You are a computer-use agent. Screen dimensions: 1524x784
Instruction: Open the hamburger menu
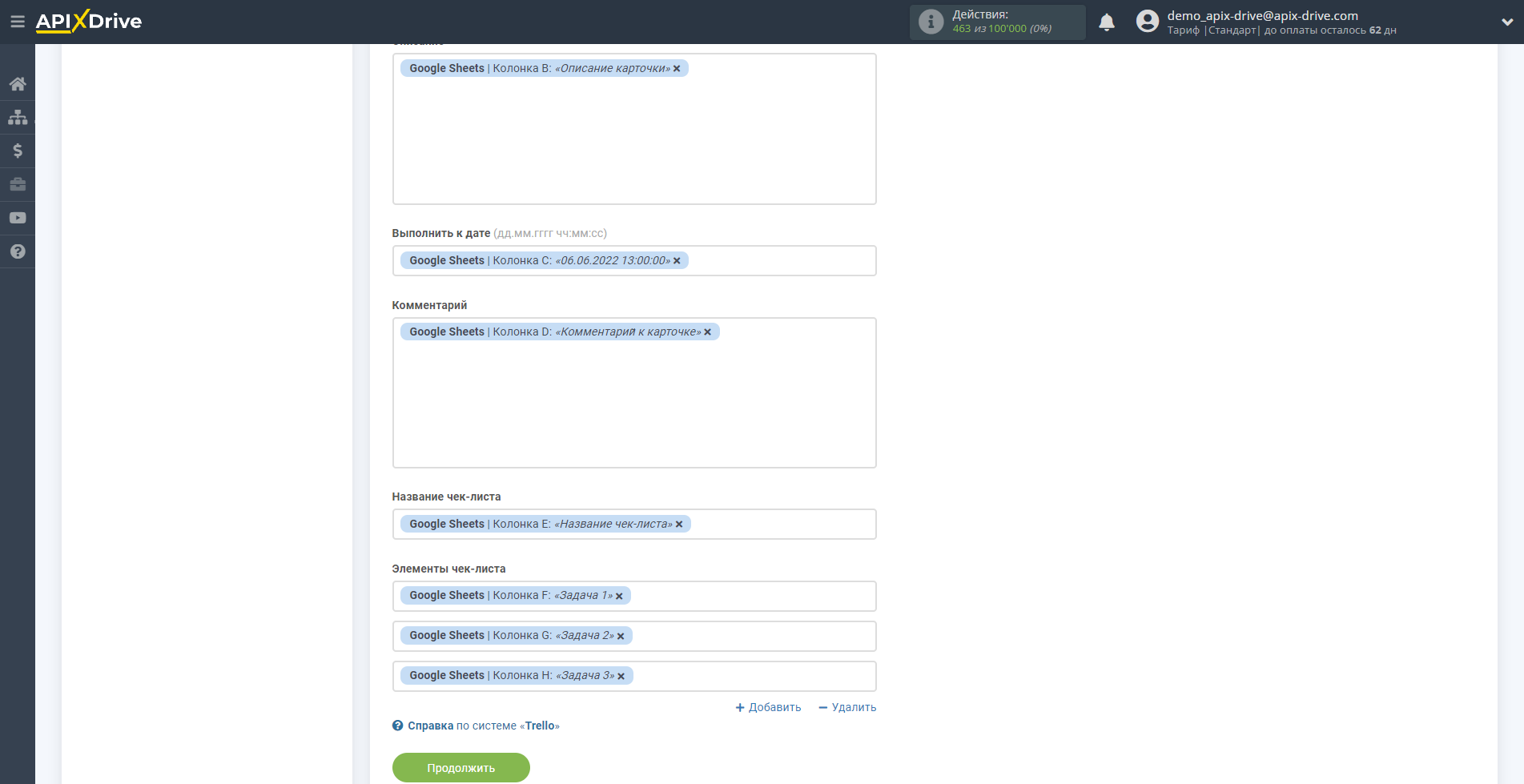(17, 22)
